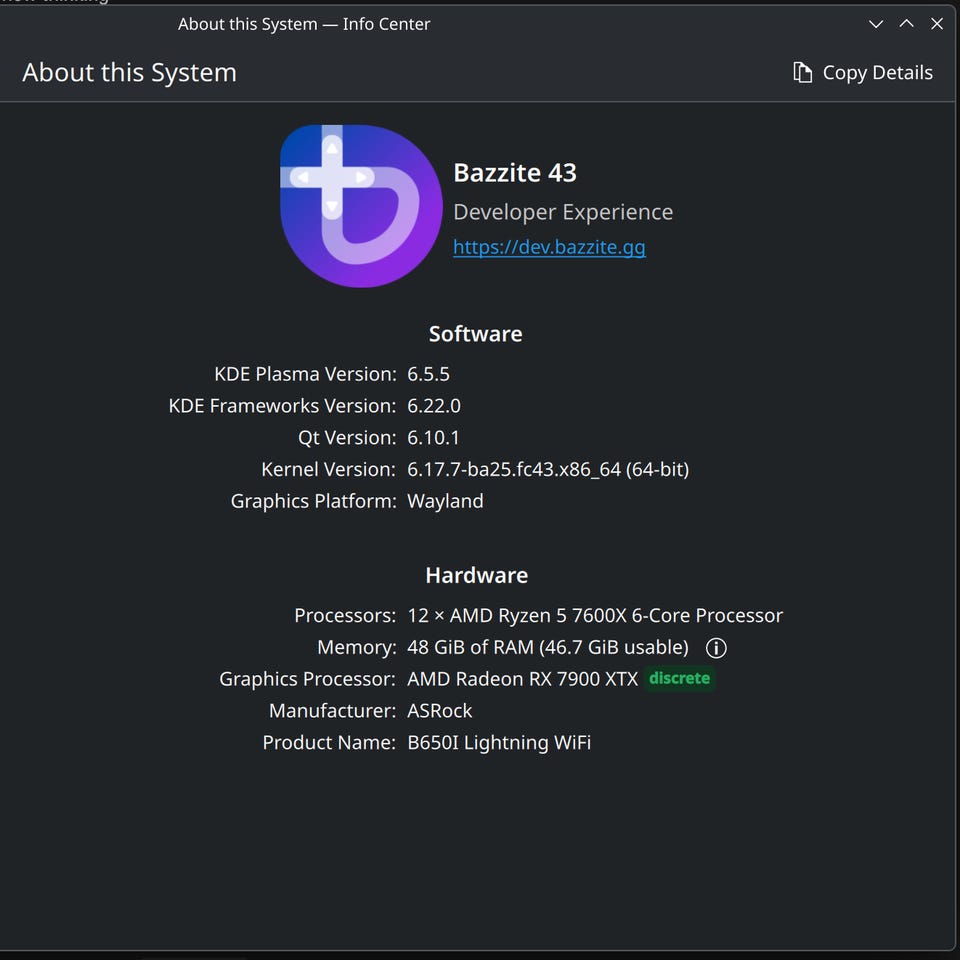This screenshot has width=960, height=960.
Task: Minimize the Info Center window
Action: (876, 24)
